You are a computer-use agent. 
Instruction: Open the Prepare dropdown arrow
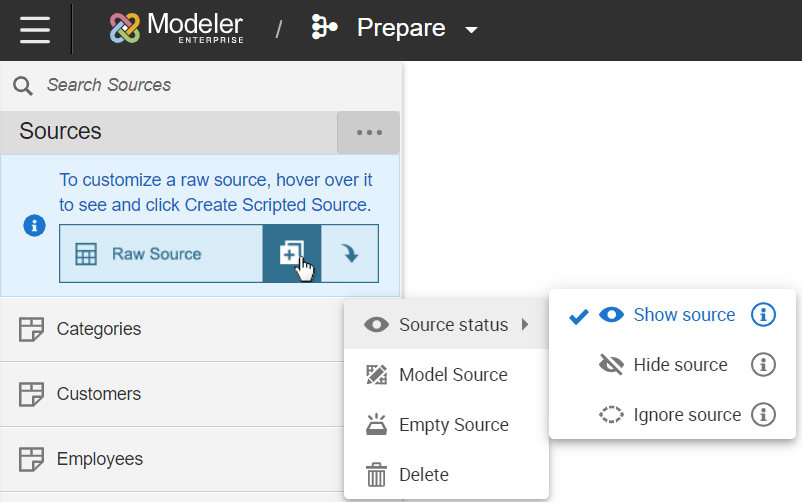pyautogui.click(x=472, y=30)
